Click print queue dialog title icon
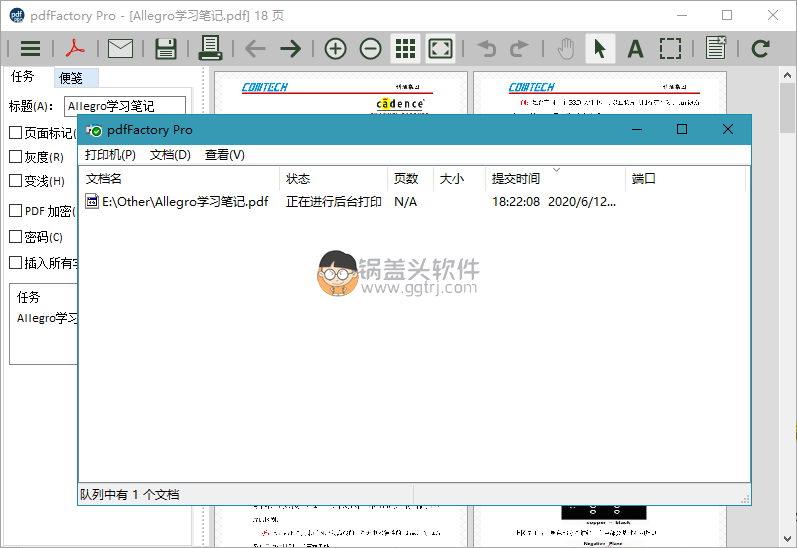This screenshot has height=548, width=797. 94,130
